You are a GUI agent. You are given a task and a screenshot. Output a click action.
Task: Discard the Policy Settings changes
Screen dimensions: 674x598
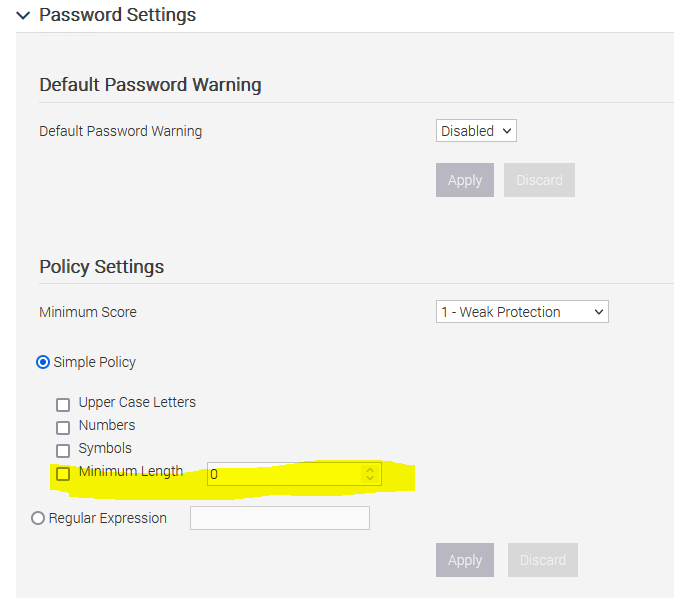pos(543,560)
